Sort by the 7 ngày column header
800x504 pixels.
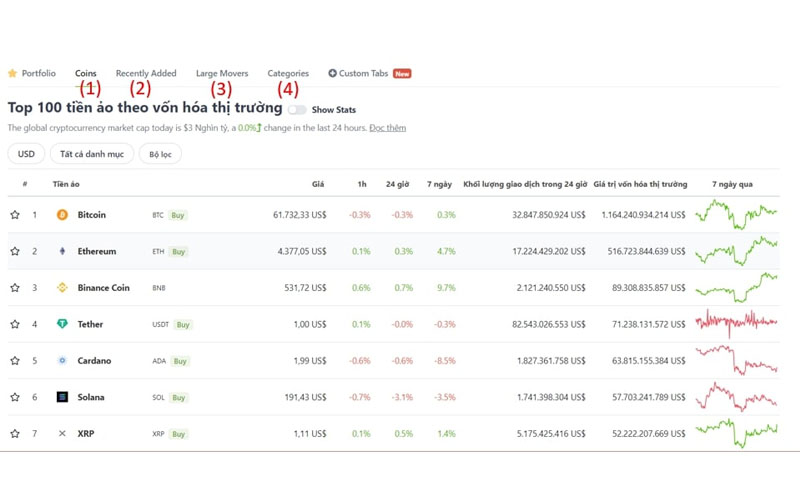(x=439, y=184)
